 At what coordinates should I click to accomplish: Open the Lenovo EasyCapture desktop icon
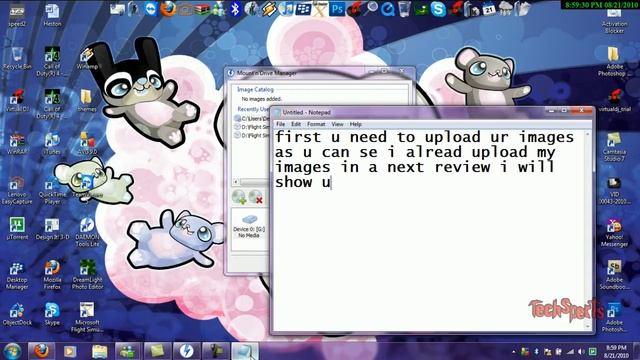tap(17, 190)
